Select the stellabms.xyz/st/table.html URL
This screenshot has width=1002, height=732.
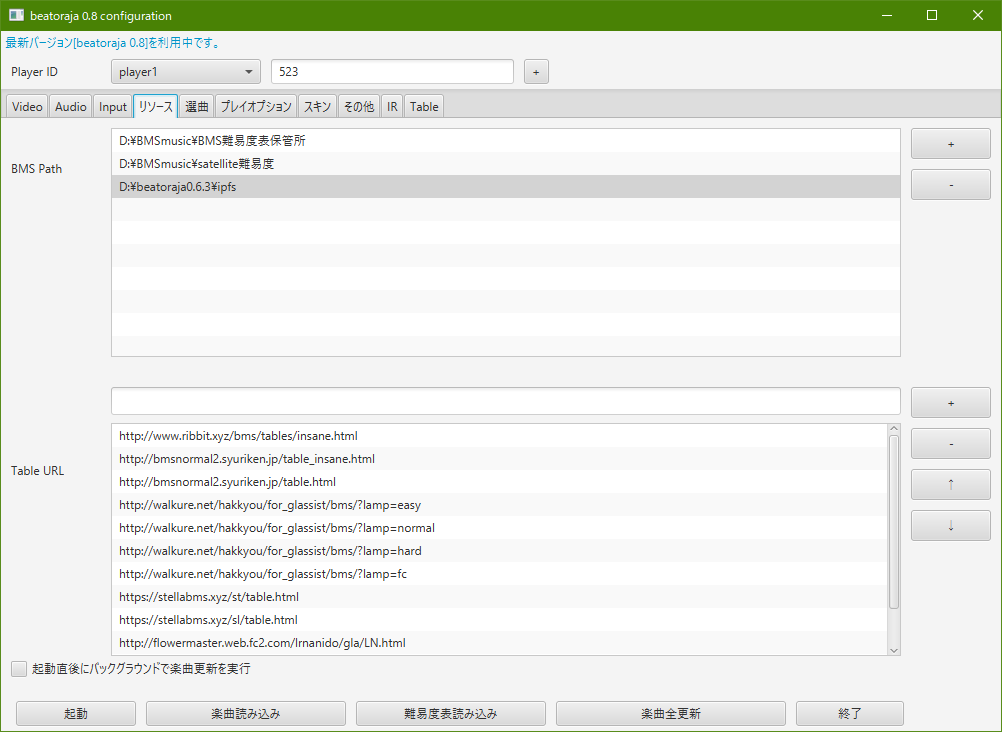pos(500,597)
